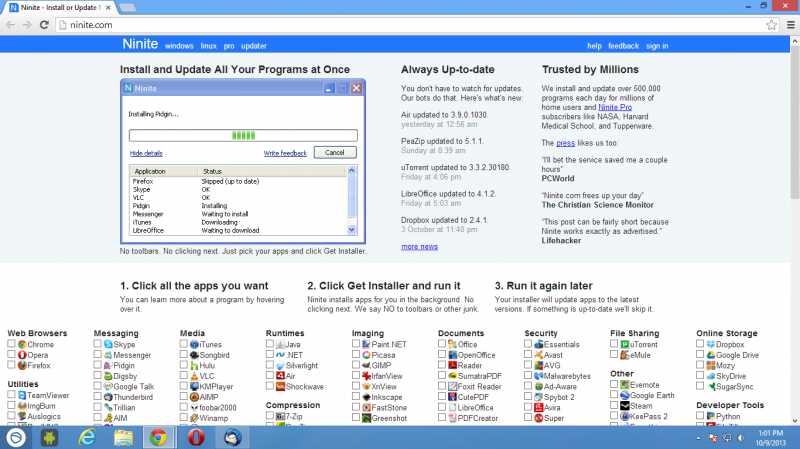Click the Thunderbird icon

pos(108,397)
